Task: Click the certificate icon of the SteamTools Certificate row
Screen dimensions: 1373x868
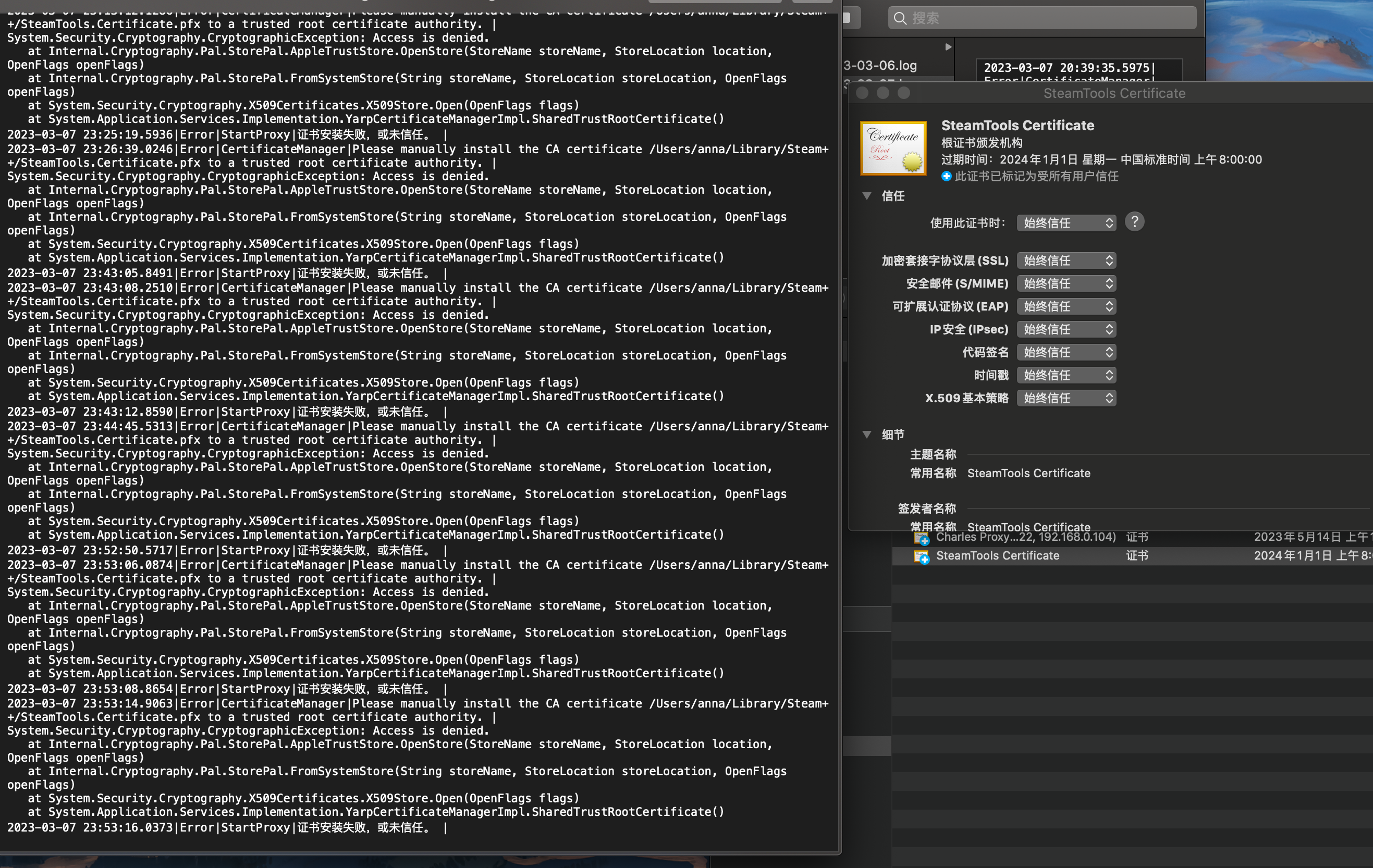Action: [x=922, y=556]
